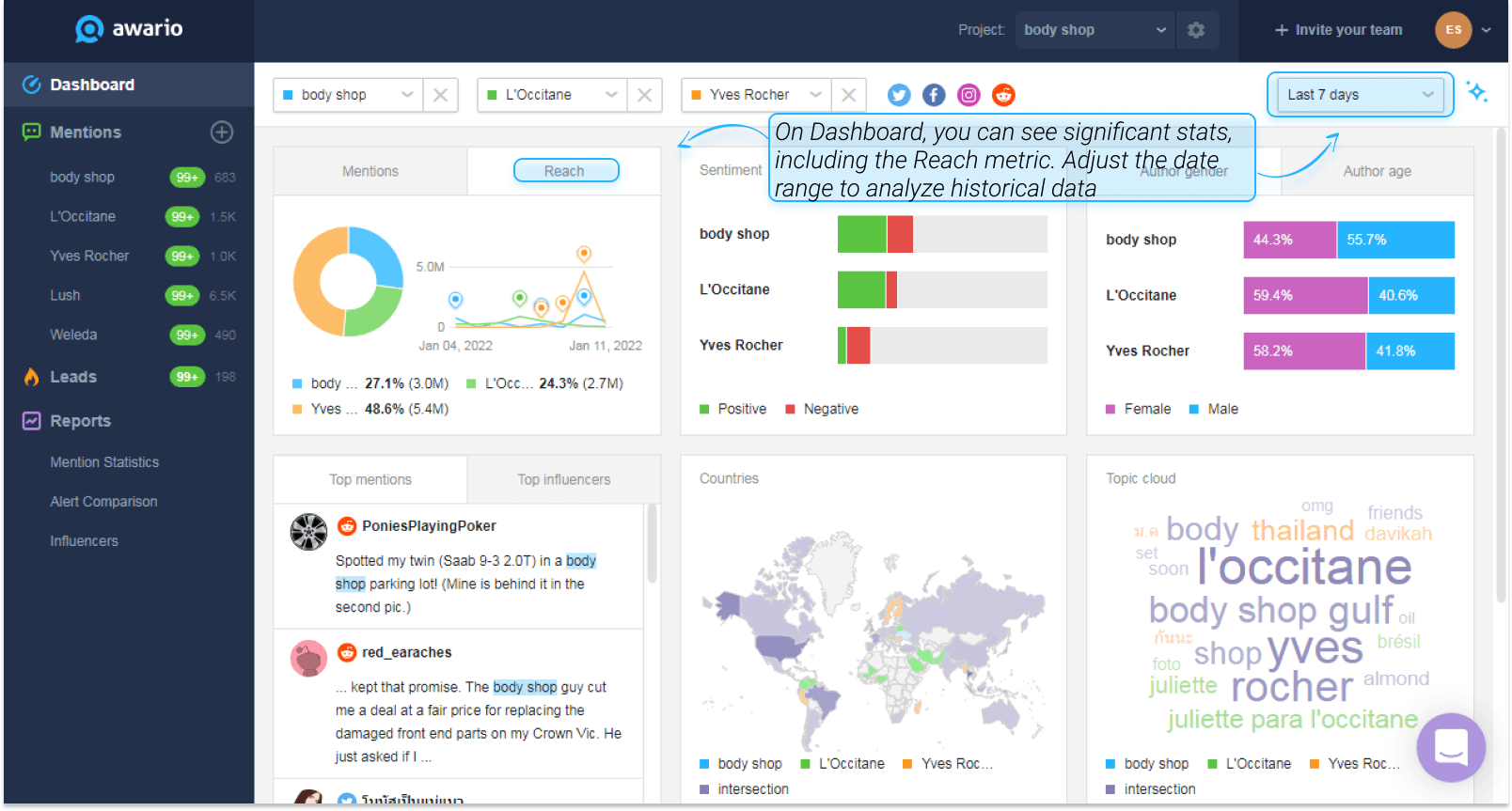Open the Yves Rocher alert dropdown
1512x811 pixels.
tap(756, 95)
